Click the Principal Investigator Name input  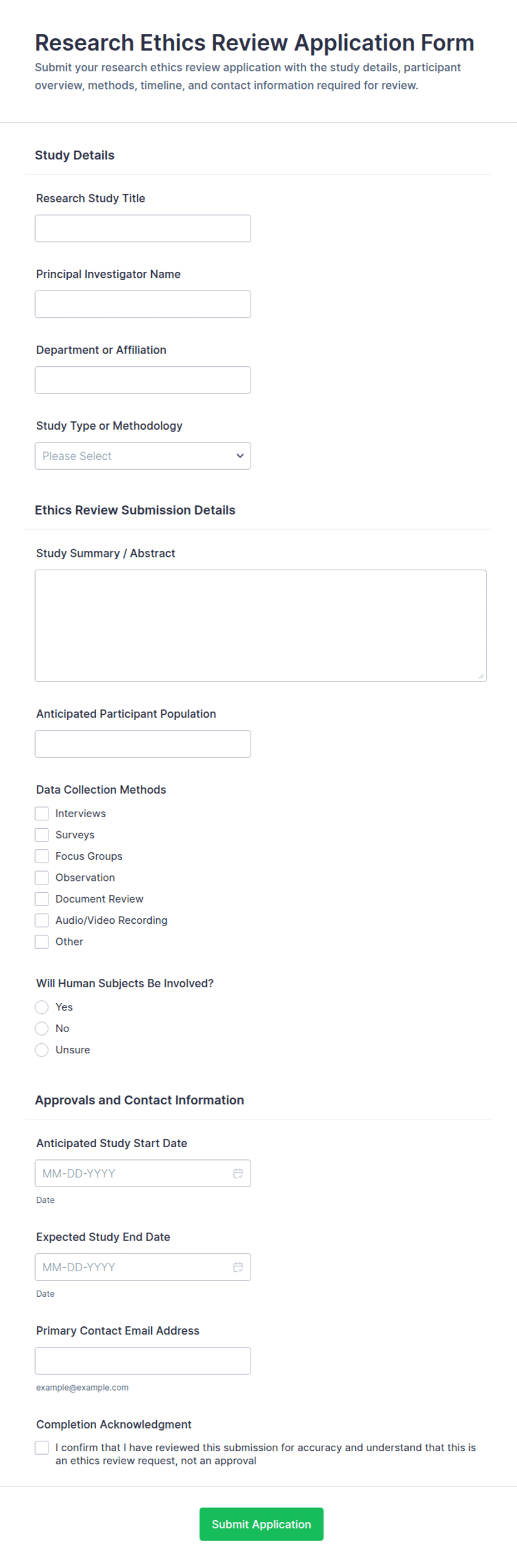pos(142,303)
